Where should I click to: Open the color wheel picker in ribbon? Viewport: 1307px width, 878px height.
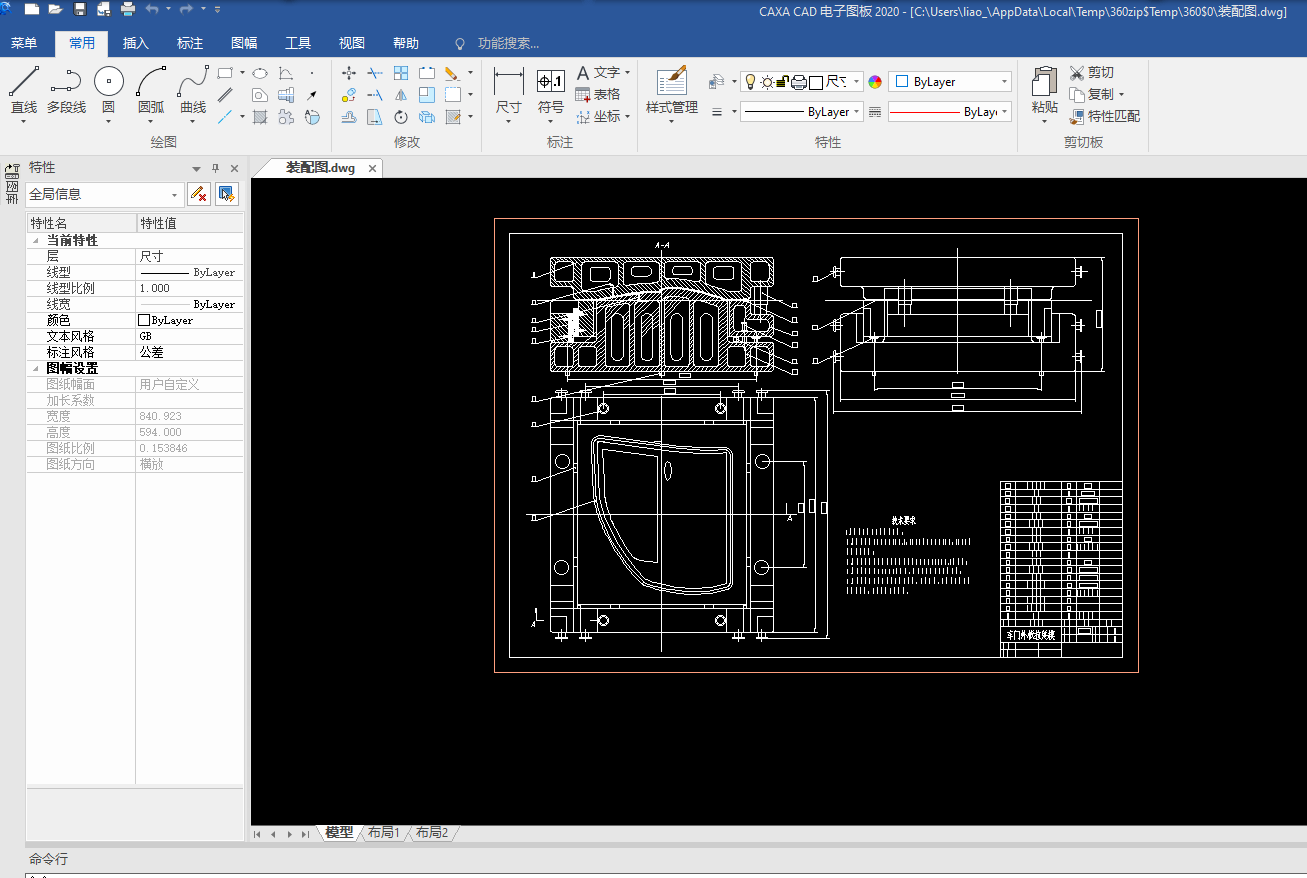[875, 82]
